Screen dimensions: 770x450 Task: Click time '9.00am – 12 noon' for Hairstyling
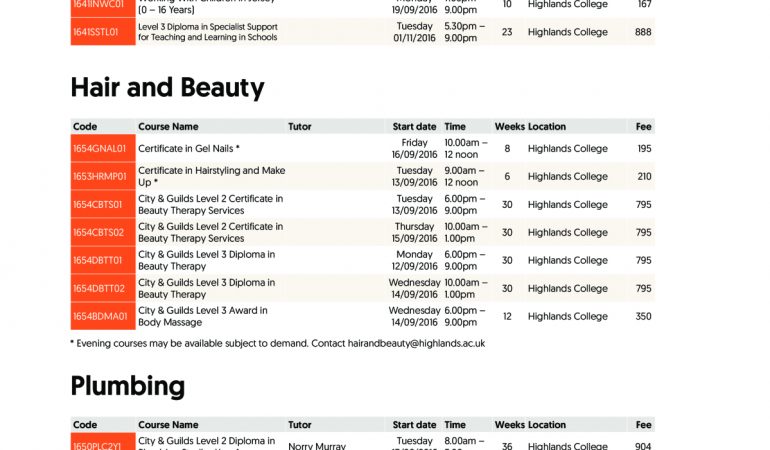[464, 176]
